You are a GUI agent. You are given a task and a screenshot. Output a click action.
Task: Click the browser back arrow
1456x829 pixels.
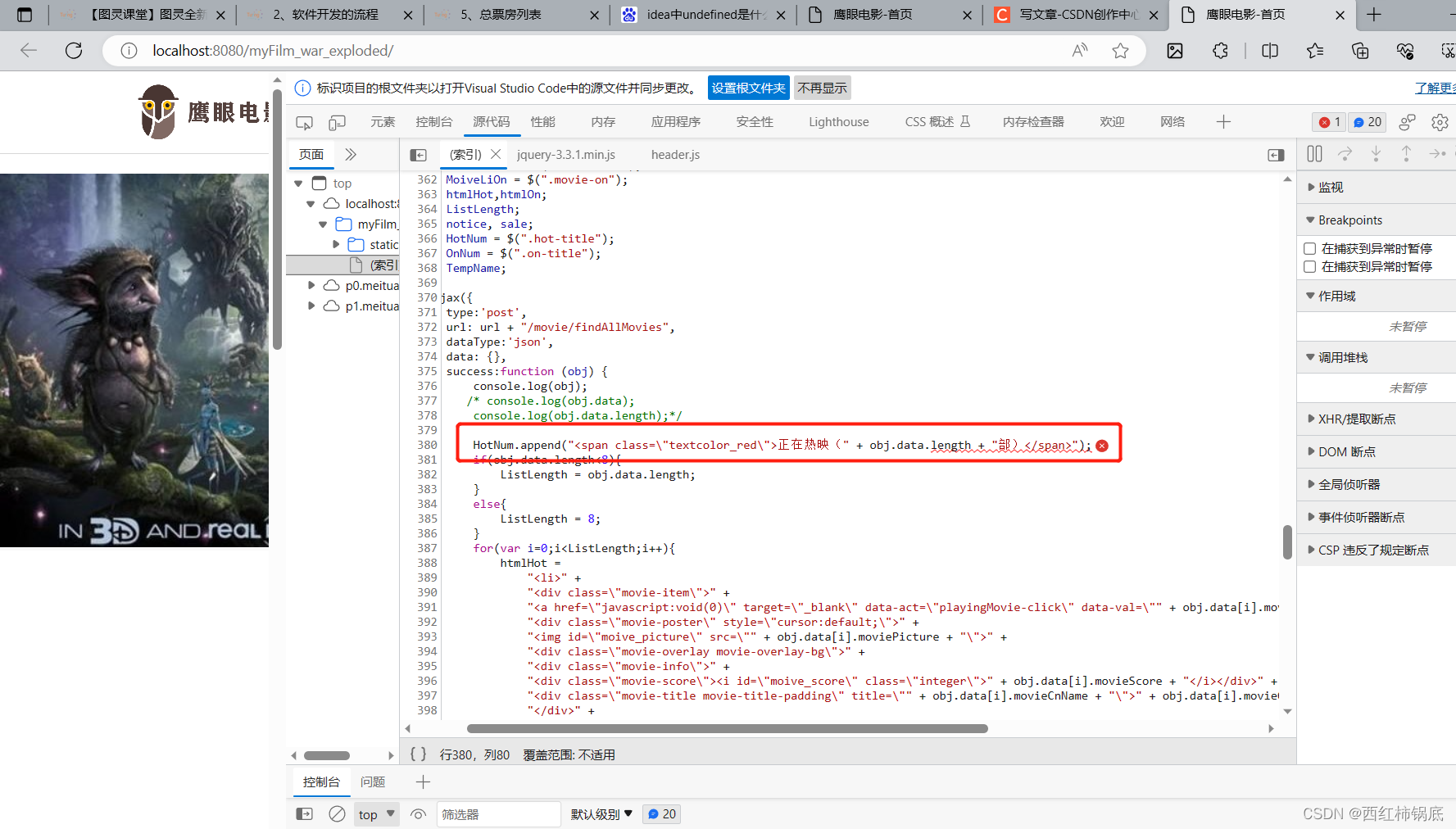point(29,51)
